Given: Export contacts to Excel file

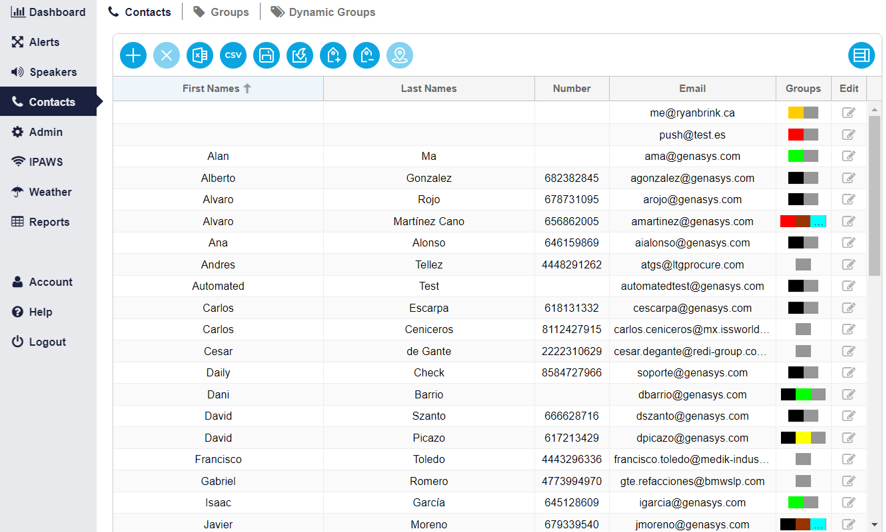Looking at the screenshot, I should tap(200, 56).
